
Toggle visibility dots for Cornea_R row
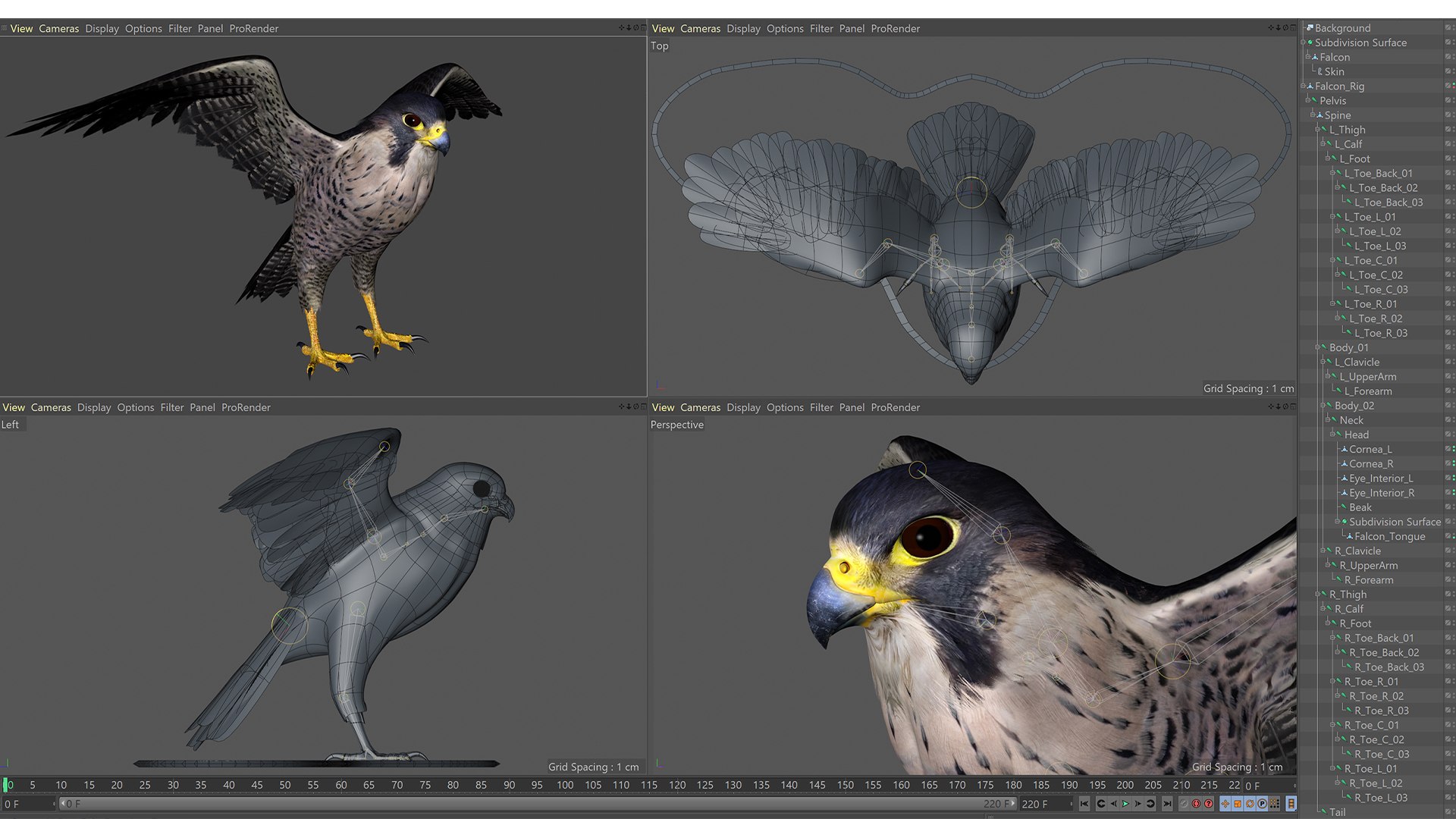click(1454, 463)
